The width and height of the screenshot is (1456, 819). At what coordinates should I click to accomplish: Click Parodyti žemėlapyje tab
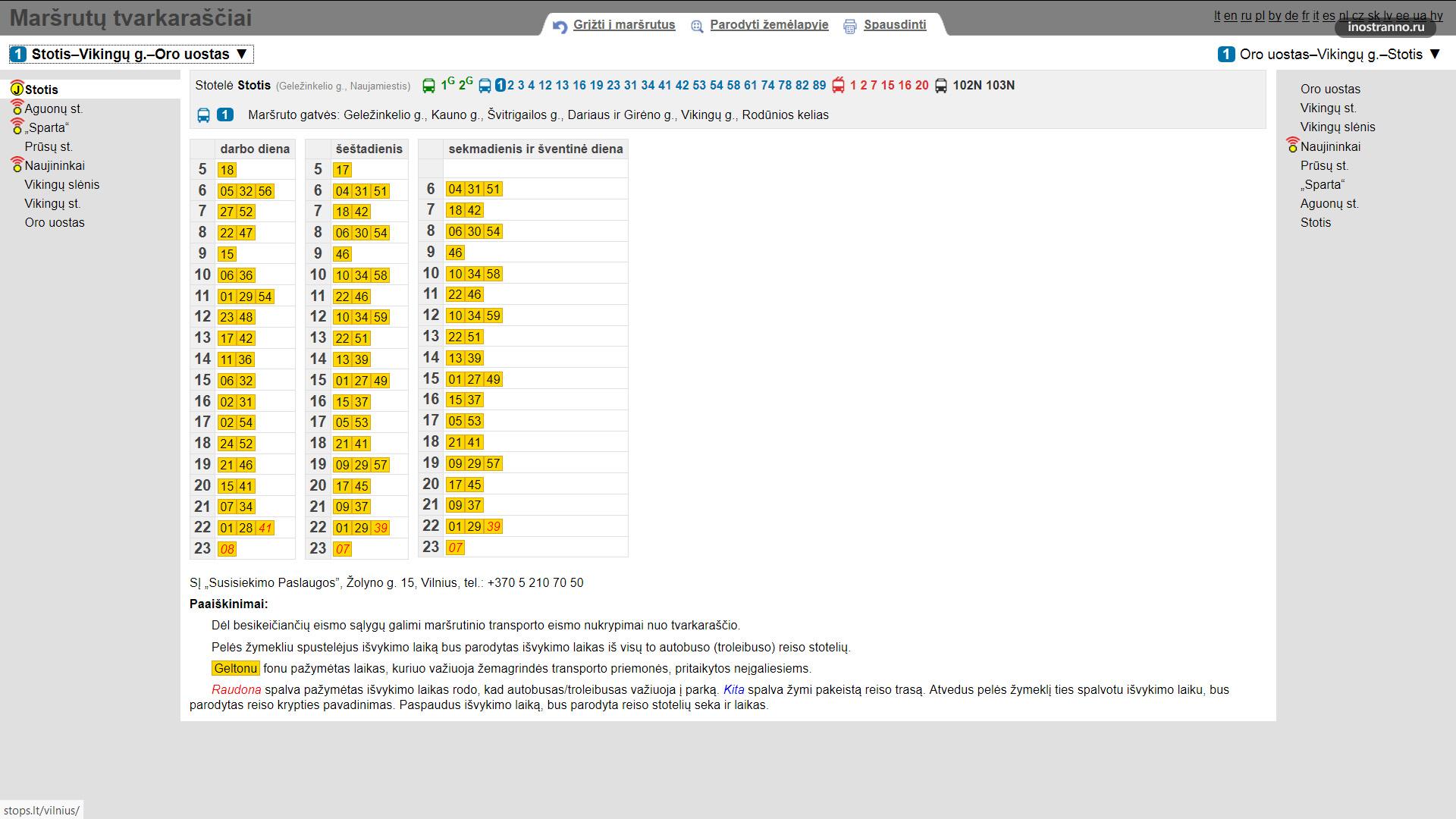pos(768,25)
